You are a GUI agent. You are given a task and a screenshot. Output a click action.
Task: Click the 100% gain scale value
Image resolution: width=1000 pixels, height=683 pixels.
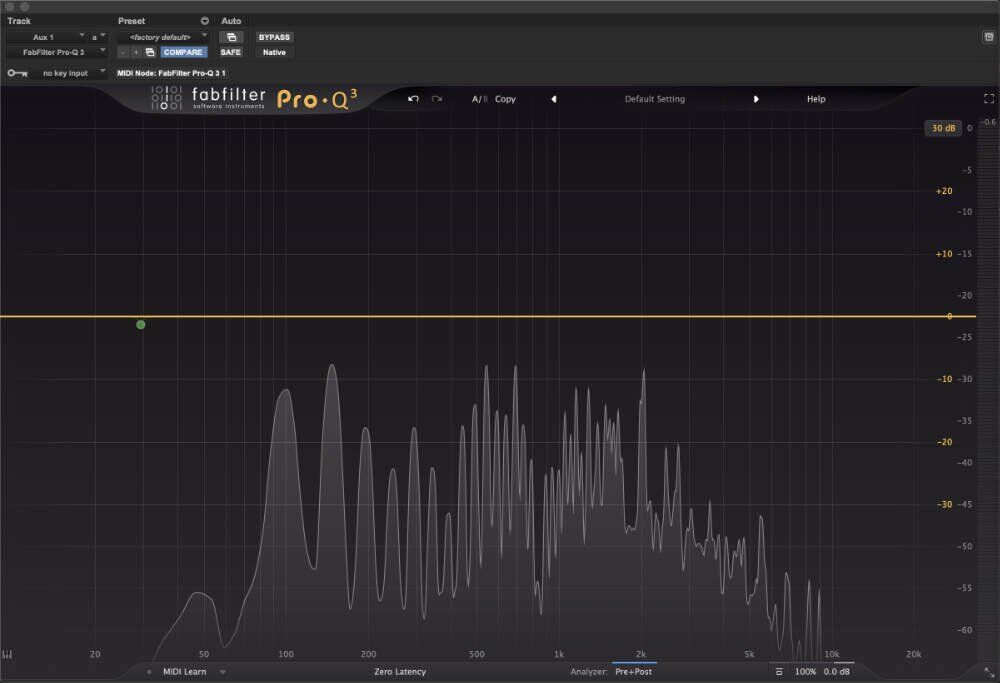[805, 672]
